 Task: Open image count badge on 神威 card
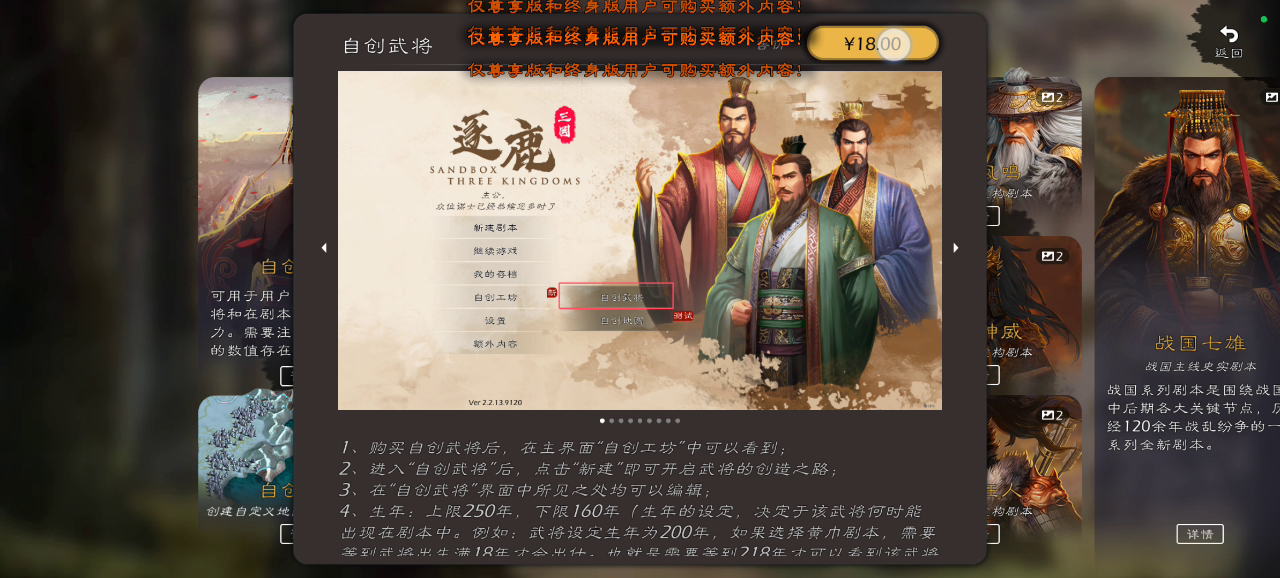click(x=1053, y=256)
